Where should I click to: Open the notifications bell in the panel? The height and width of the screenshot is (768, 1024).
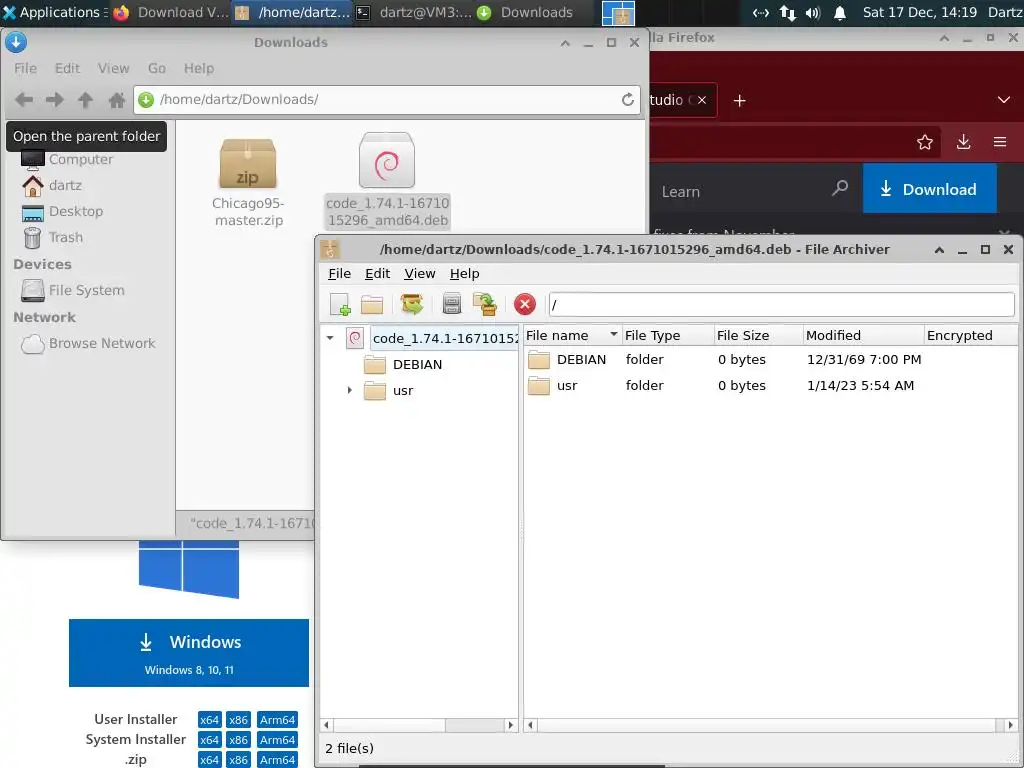coord(840,12)
